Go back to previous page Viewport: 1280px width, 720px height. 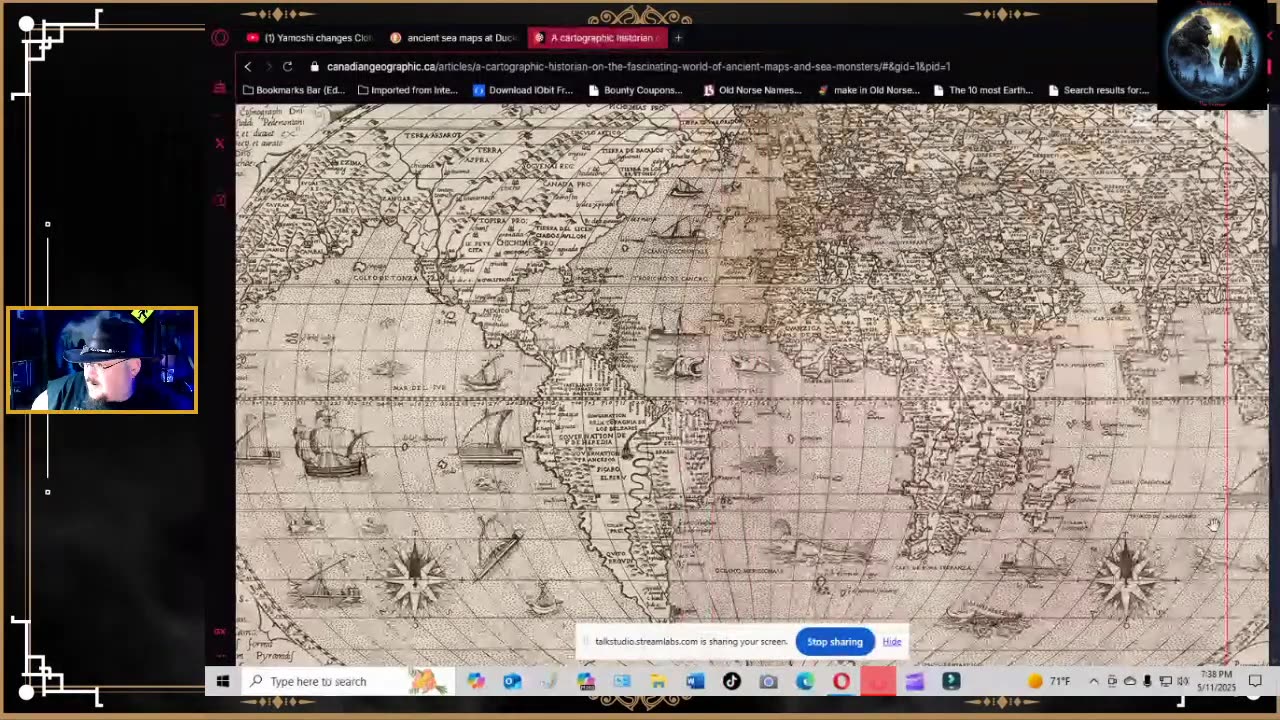248,66
